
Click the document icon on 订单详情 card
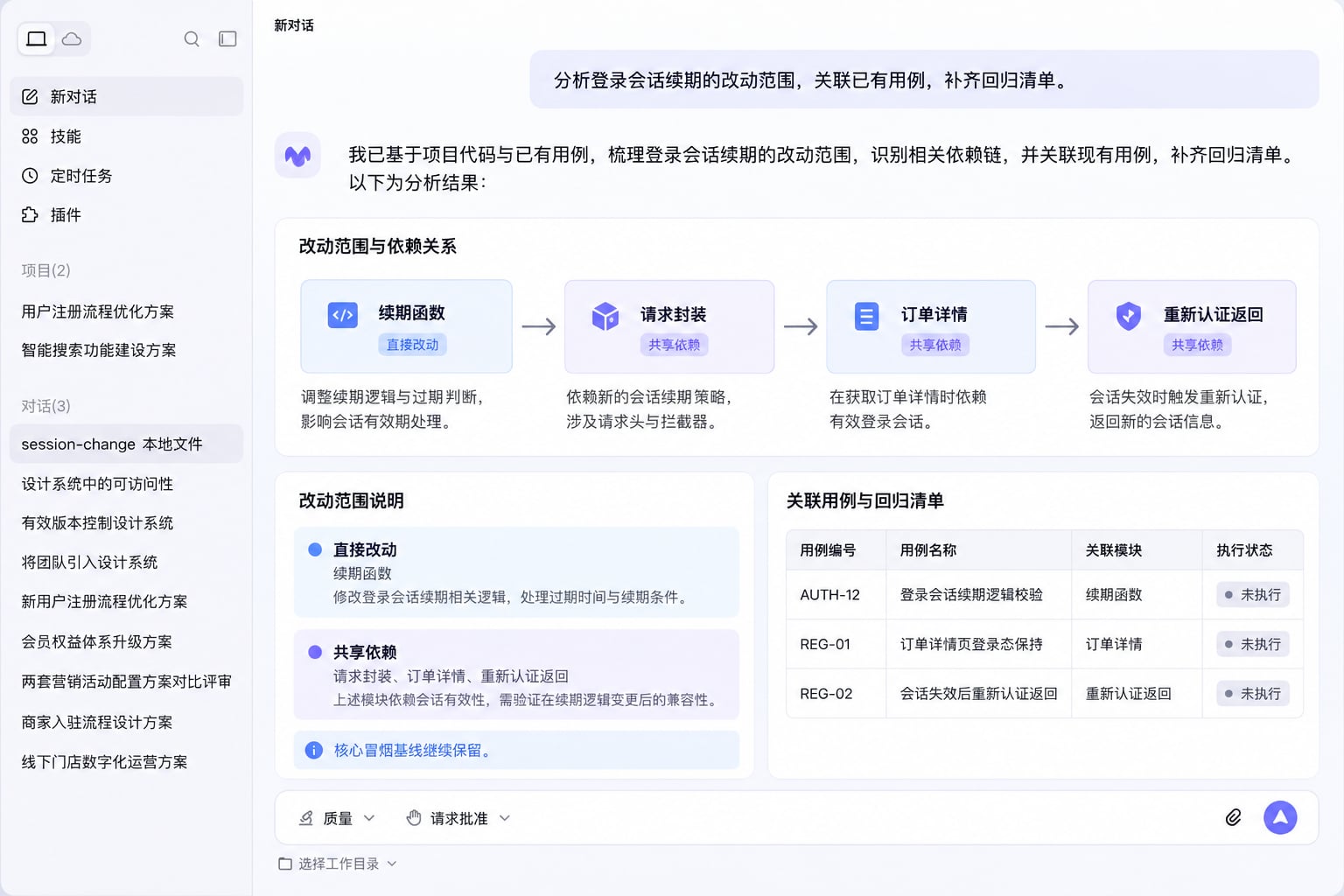(866, 316)
